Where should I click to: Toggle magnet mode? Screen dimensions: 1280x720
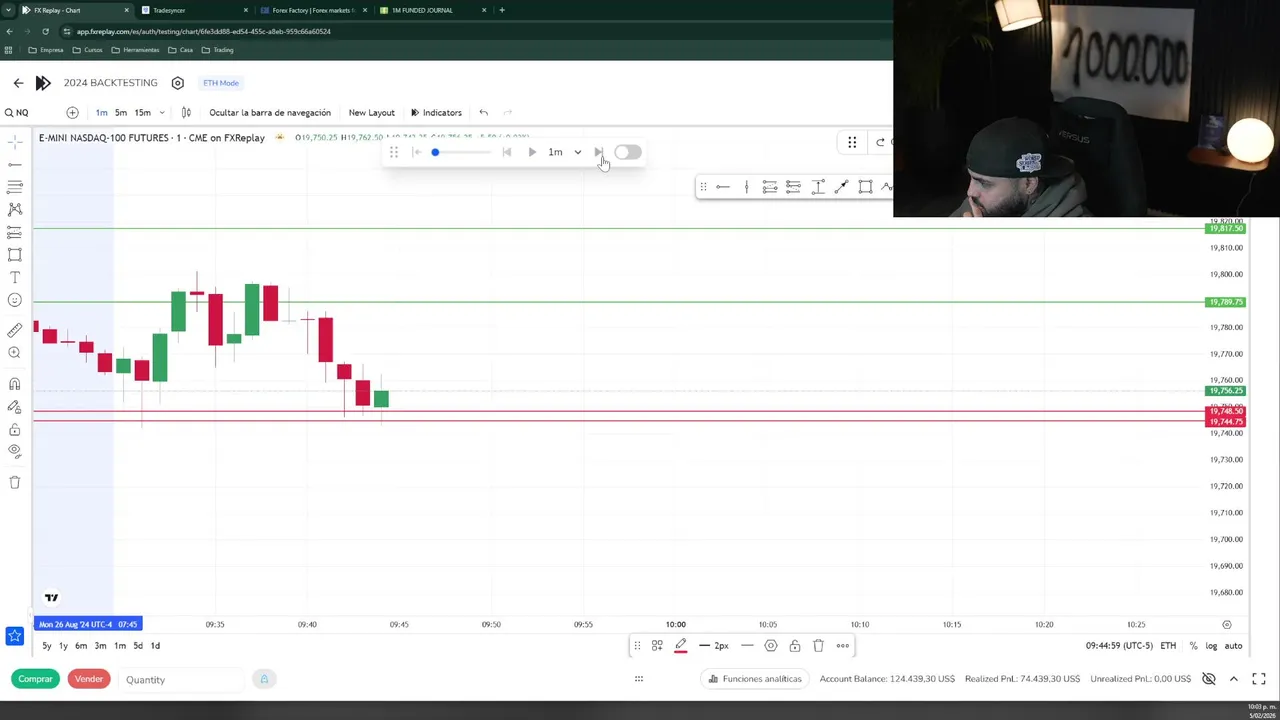pyautogui.click(x=14, y=384)
